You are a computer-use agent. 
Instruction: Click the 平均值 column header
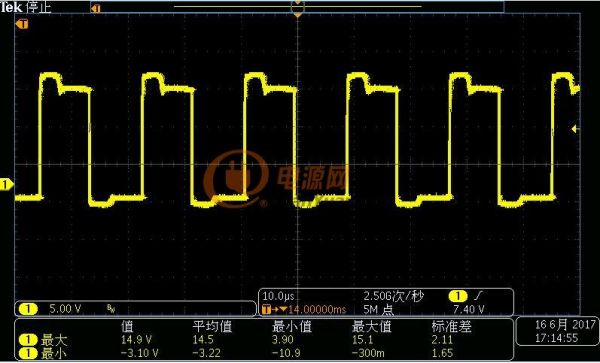212,327
